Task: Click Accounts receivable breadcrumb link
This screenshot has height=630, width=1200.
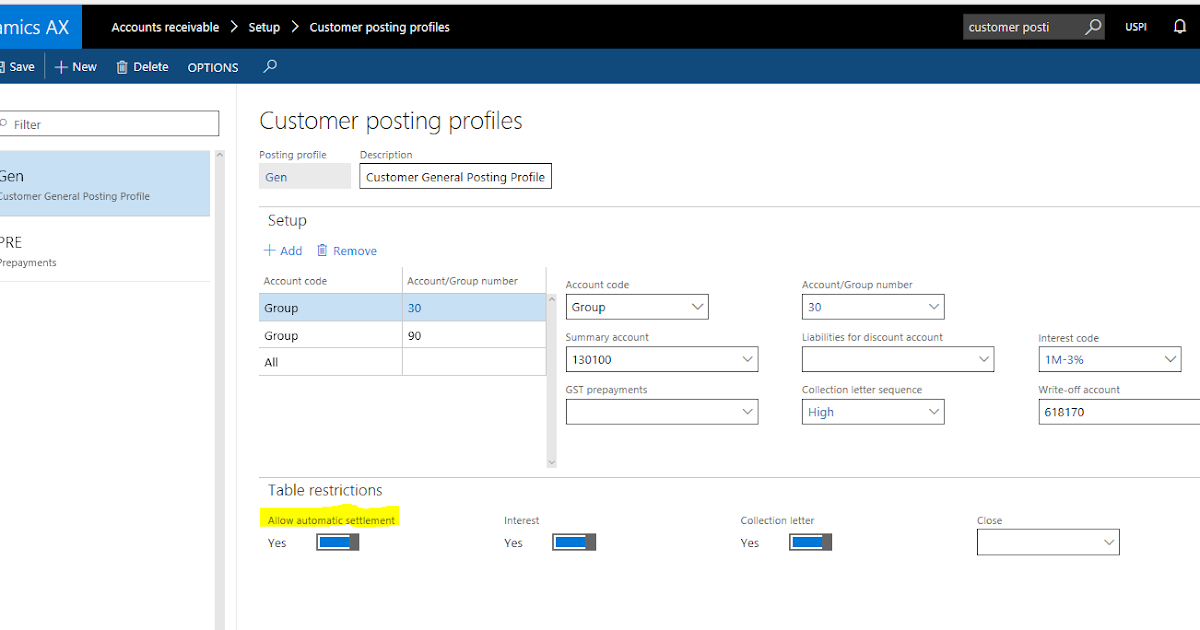Action: tap(165, 27)
